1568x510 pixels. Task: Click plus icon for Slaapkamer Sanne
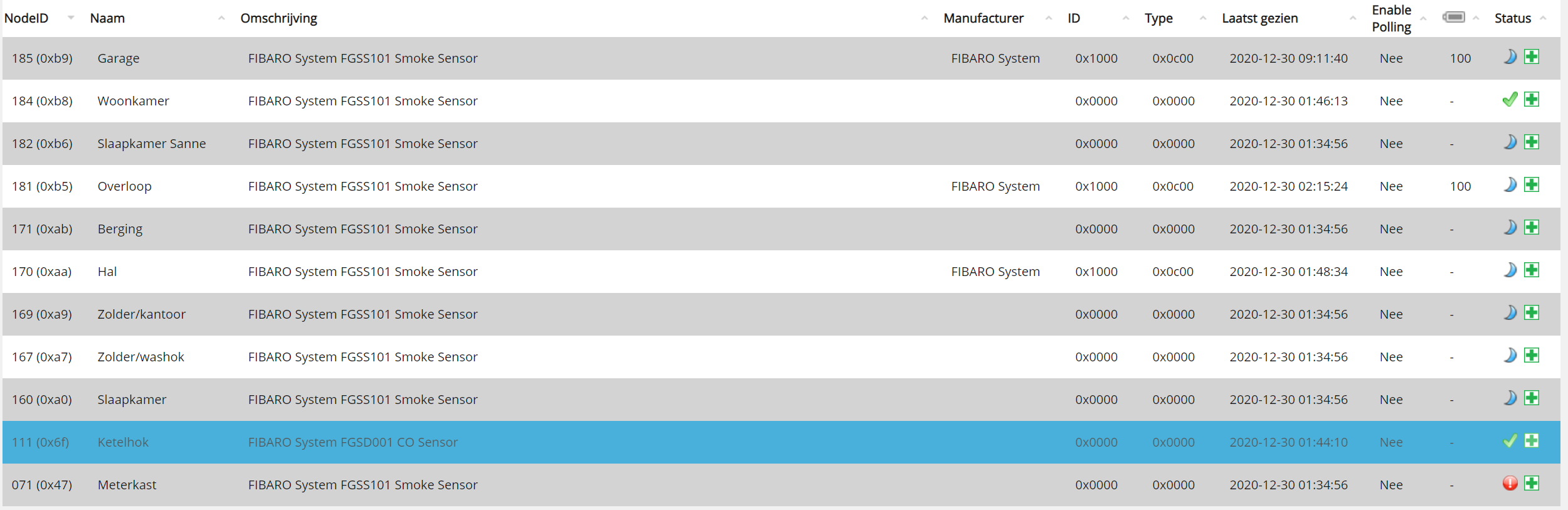1532,142
